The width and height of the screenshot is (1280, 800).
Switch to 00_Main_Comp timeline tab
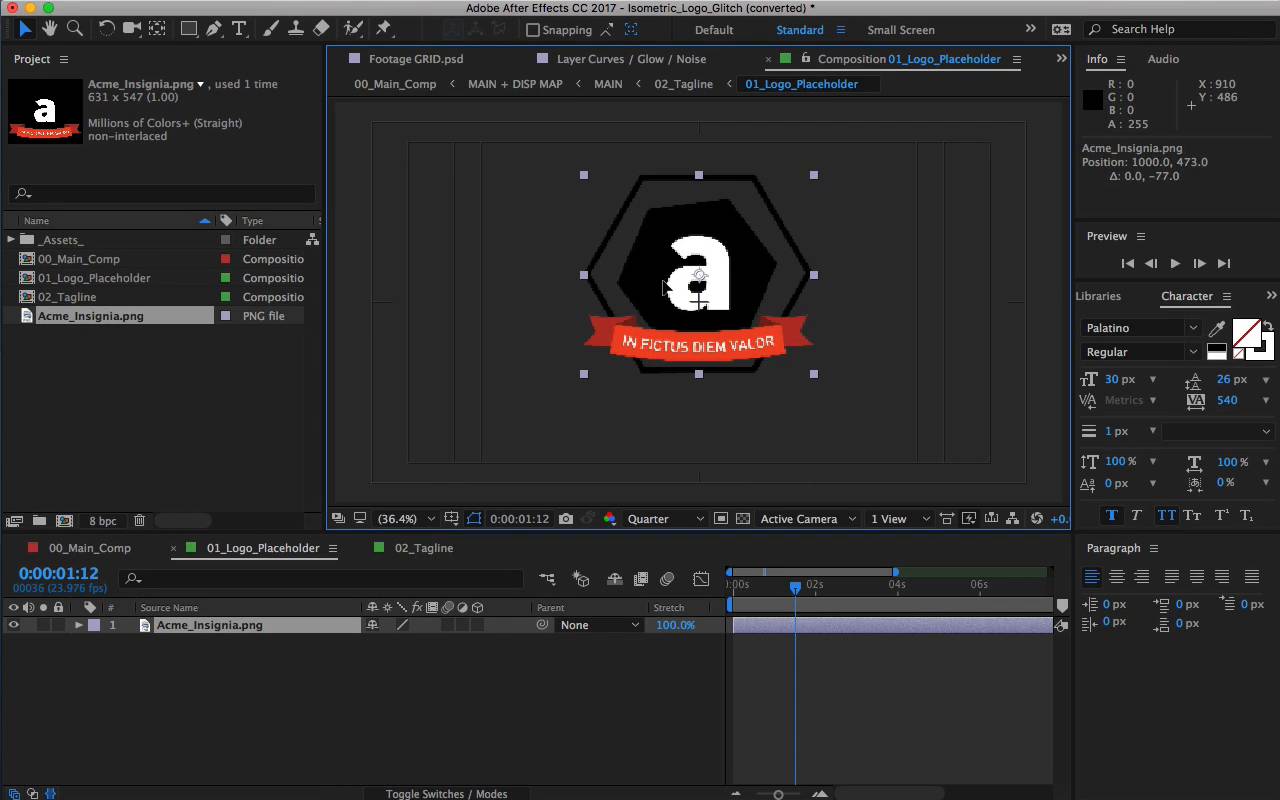[90, 548]
